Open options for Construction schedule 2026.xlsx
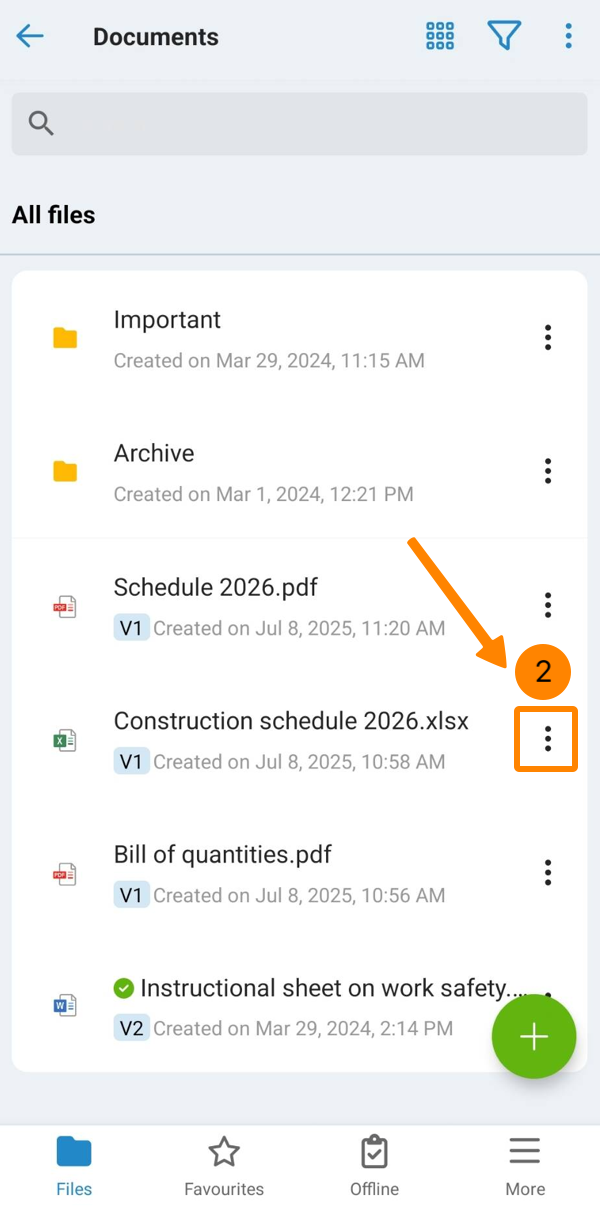Image resolution: width=600 pixels, height=1220 pixels. (547, 739)
